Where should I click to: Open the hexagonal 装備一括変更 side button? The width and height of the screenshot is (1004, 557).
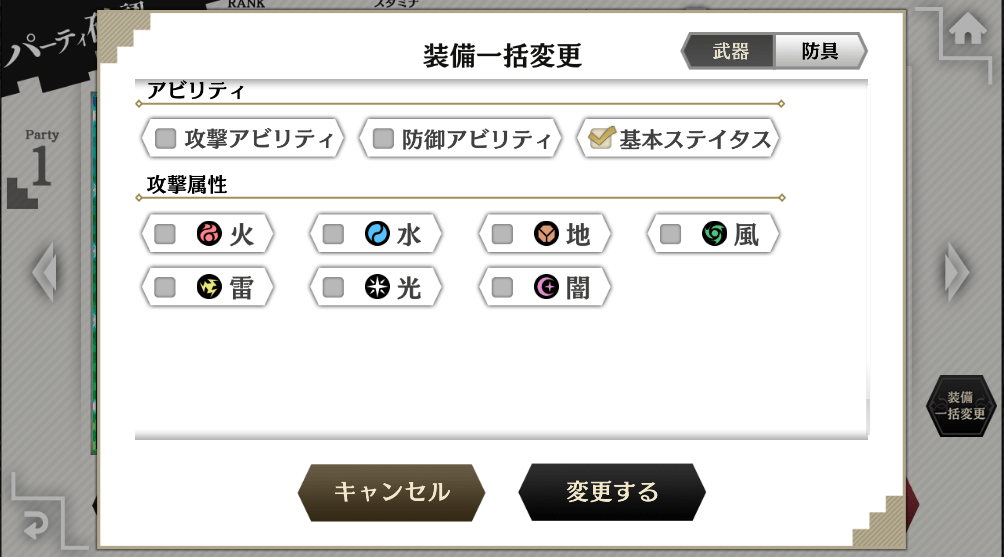[x=960, y=406]
